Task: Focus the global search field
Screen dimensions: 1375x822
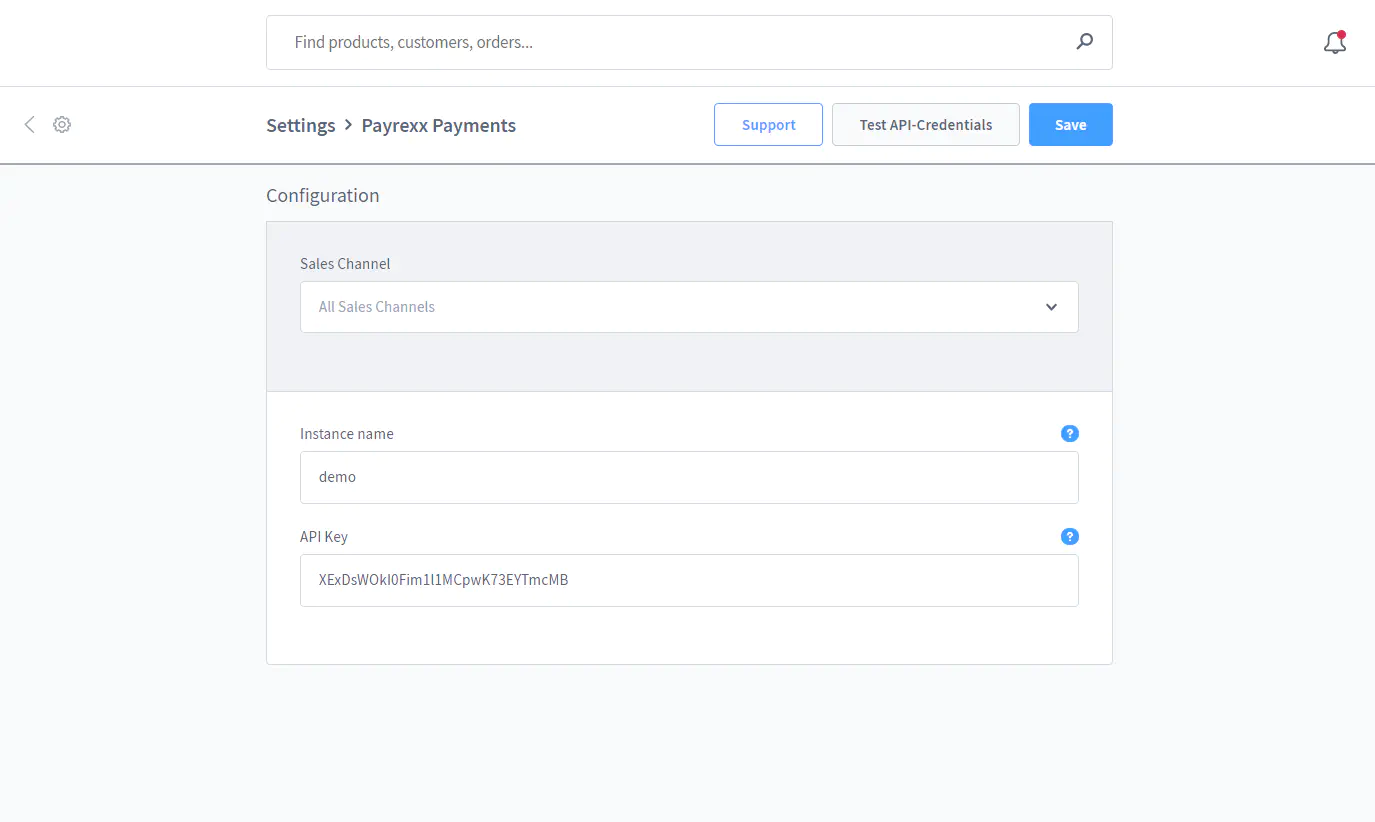Action: pos(670,42)
